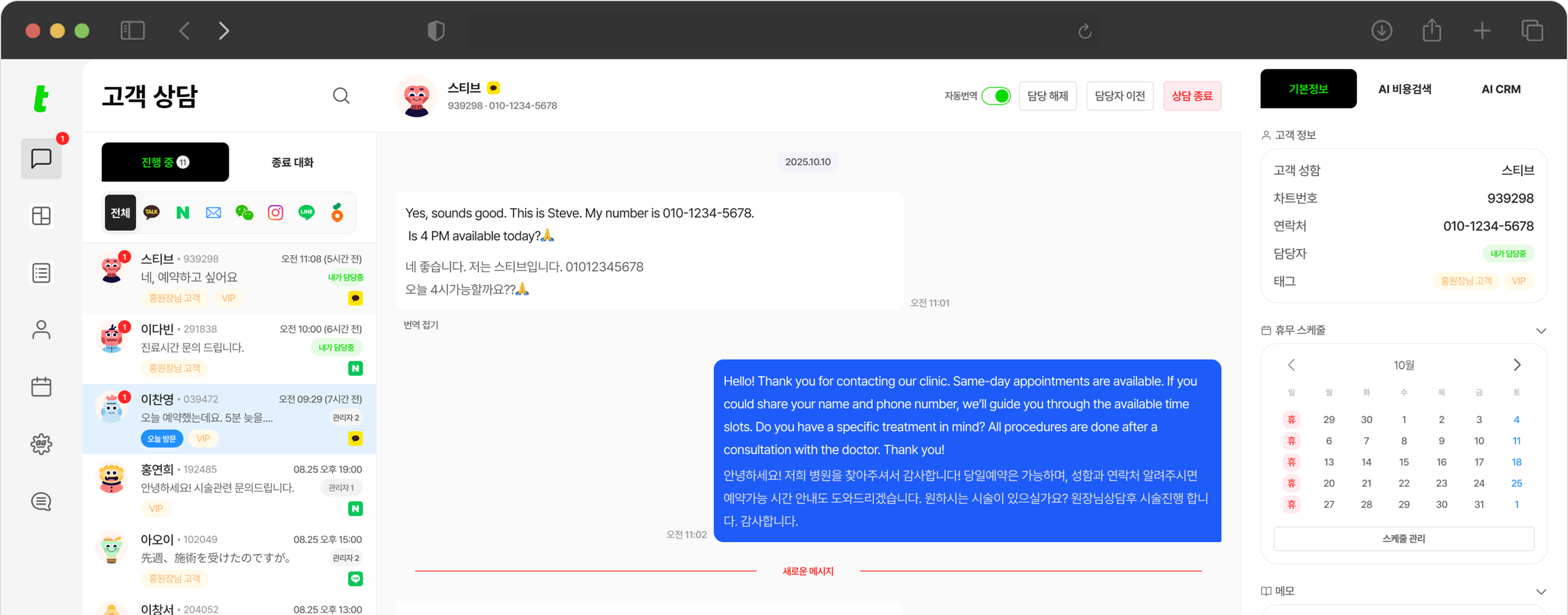Screen dimensions: 1568x615
Task: Filter chats by email channel icon
Action: [x=214, y=212]
